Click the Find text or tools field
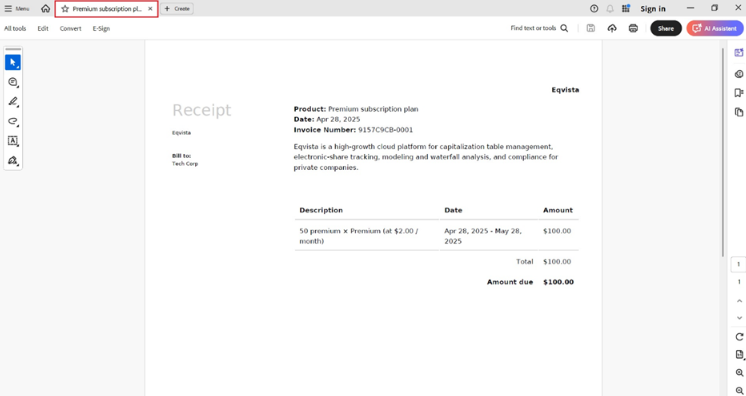 tap(533, 28)
